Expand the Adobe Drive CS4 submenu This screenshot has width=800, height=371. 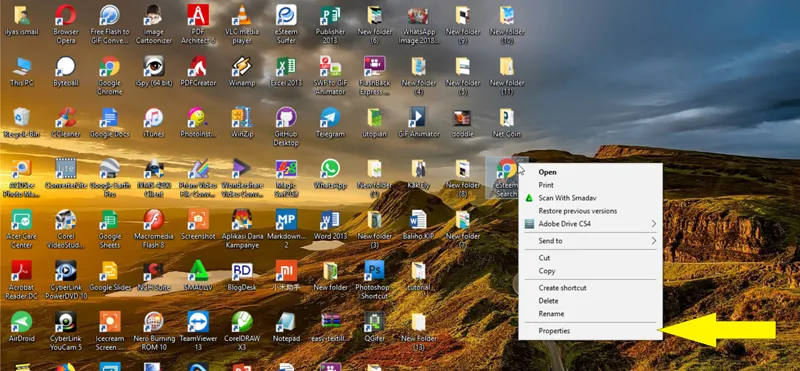click(x=590, y=224)
